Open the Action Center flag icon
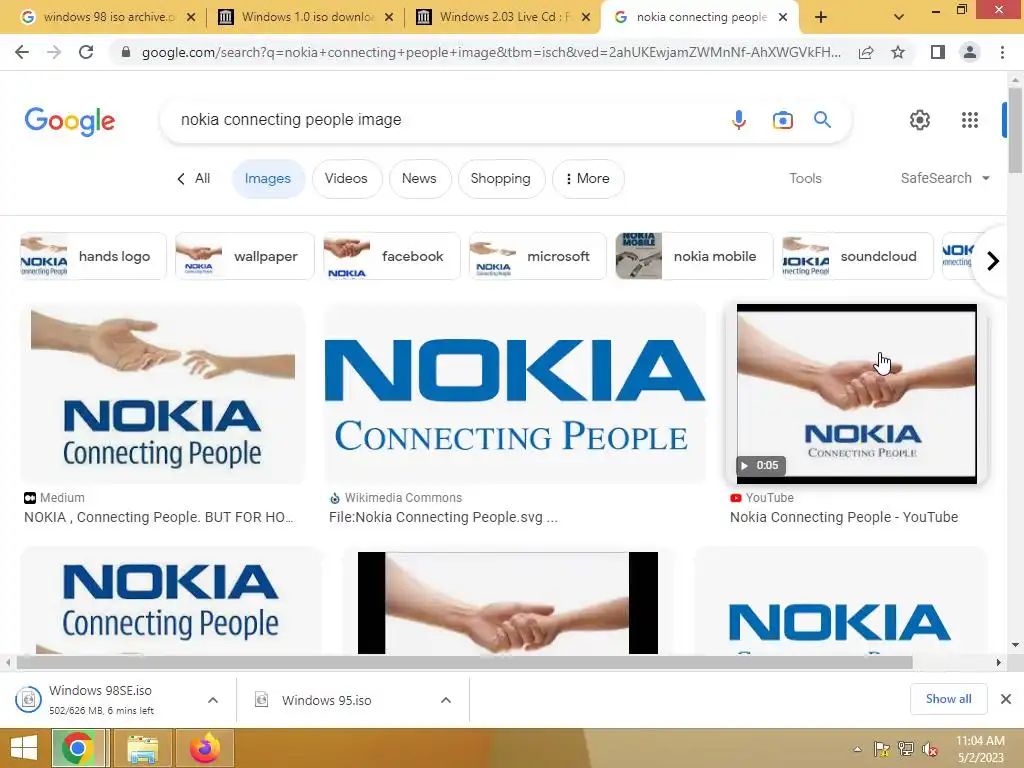 882,749
